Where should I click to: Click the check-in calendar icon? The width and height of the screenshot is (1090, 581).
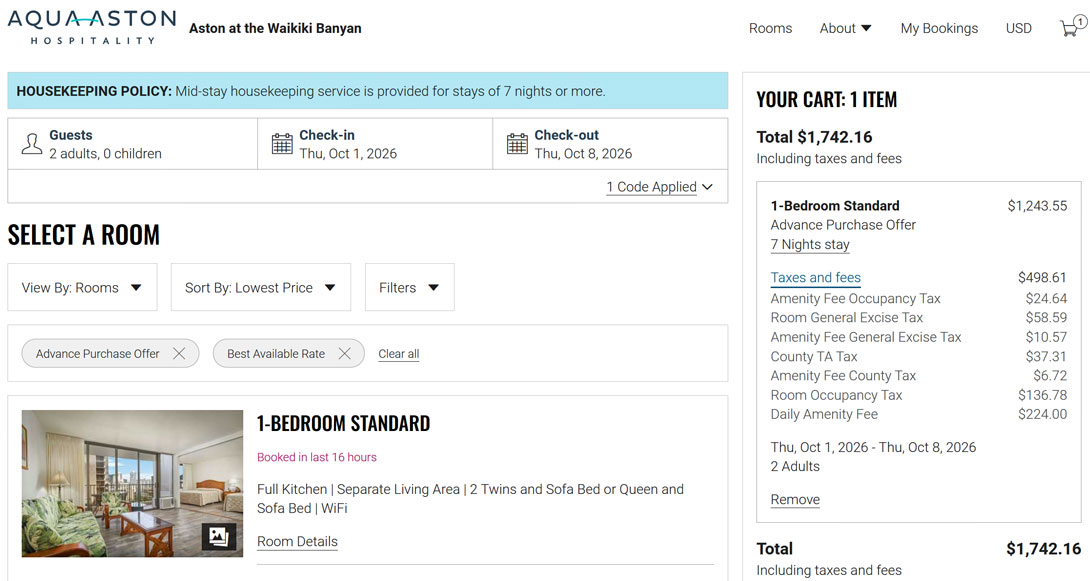coord(282,144)
